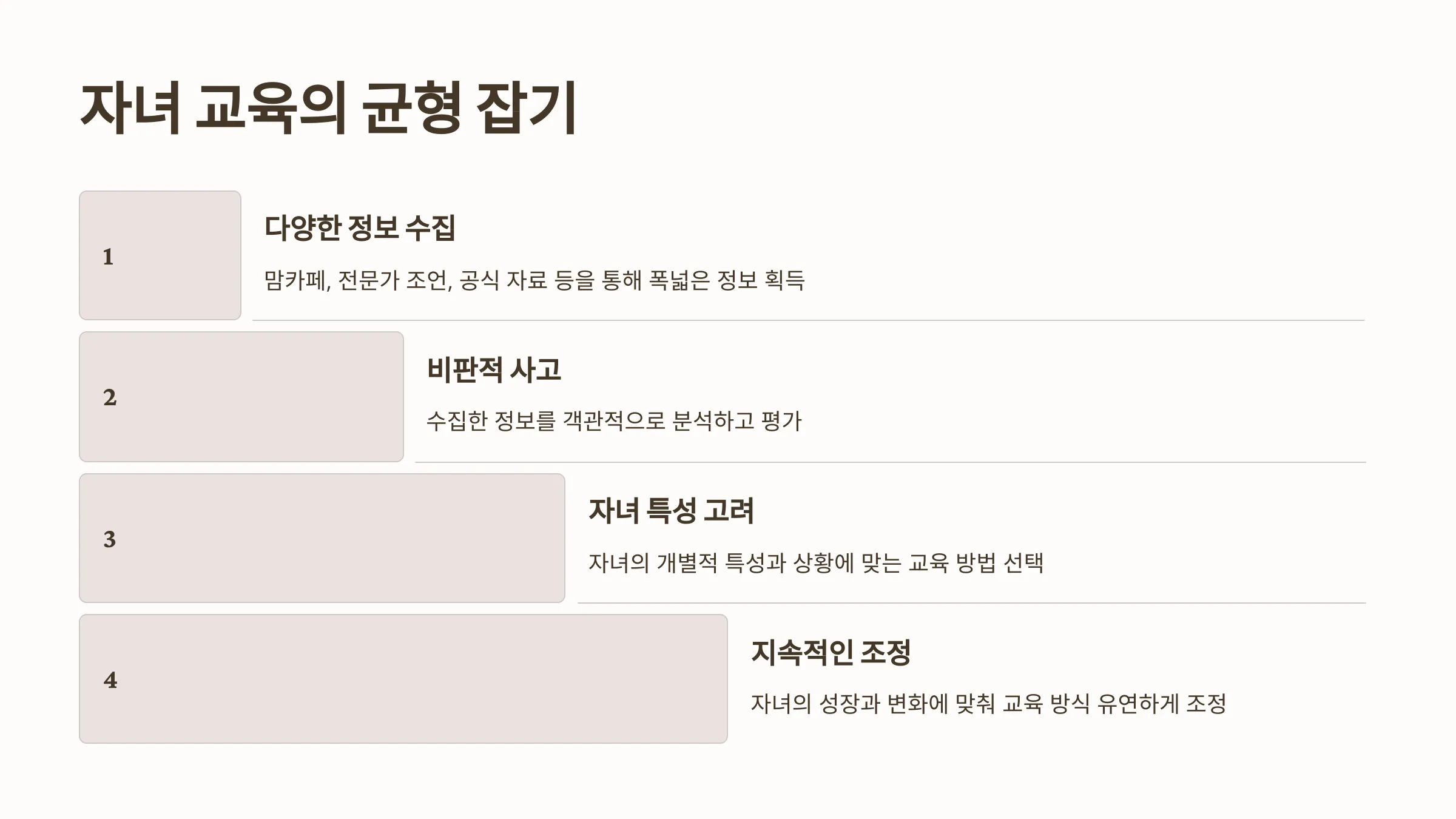Click the text about 자녀의 개별적 특성과 상황
The image size is (1456, 819).
tap(816, 563)
